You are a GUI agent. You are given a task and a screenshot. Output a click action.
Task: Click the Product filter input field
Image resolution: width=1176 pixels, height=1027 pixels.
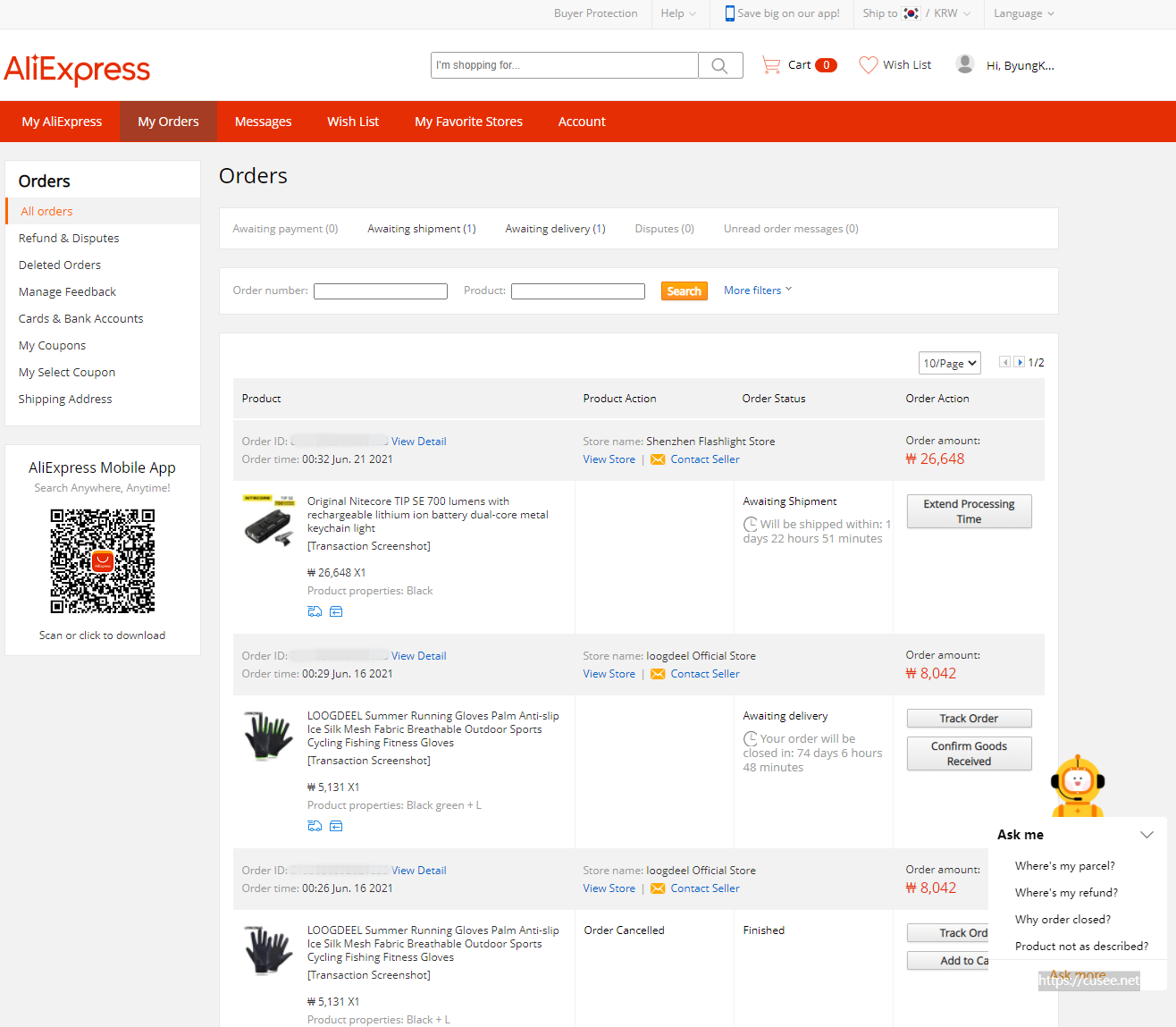point(577,291)
